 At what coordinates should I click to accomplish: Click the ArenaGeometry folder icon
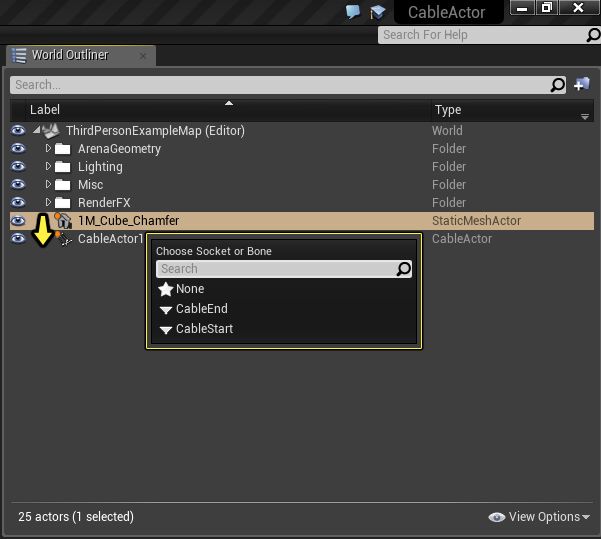(63, 149)
